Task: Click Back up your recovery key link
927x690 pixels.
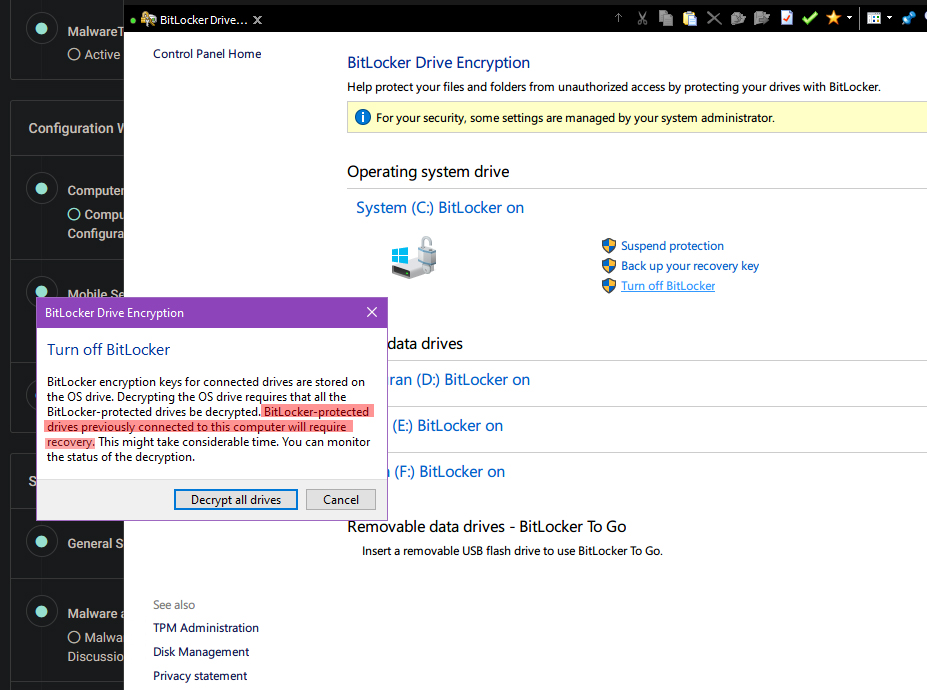Action: point(690,266)
